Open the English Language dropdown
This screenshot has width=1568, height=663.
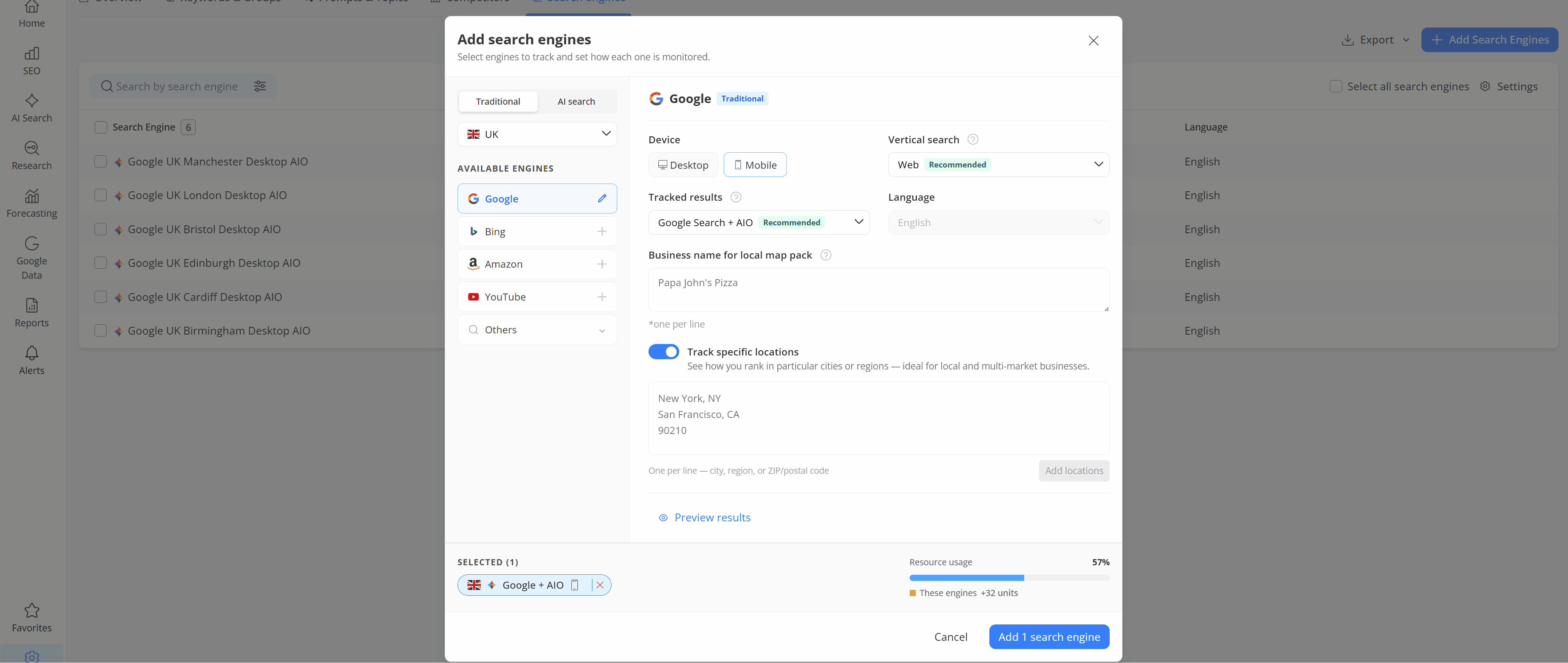pyautogui.click(x=998, y=223)
